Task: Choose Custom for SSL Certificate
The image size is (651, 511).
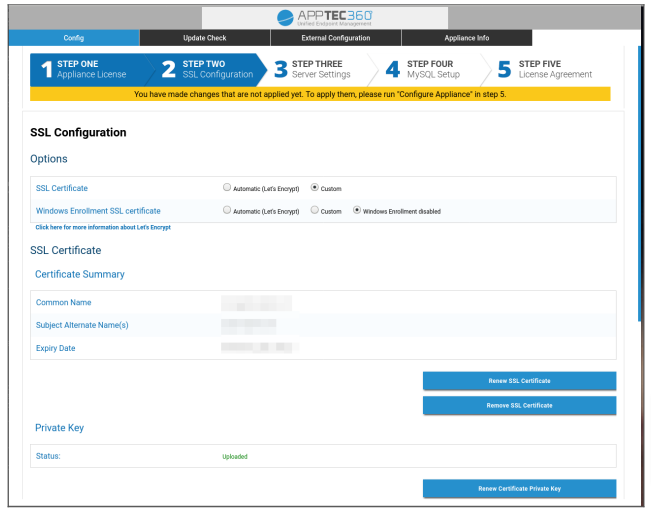Action: pos(315,187)
